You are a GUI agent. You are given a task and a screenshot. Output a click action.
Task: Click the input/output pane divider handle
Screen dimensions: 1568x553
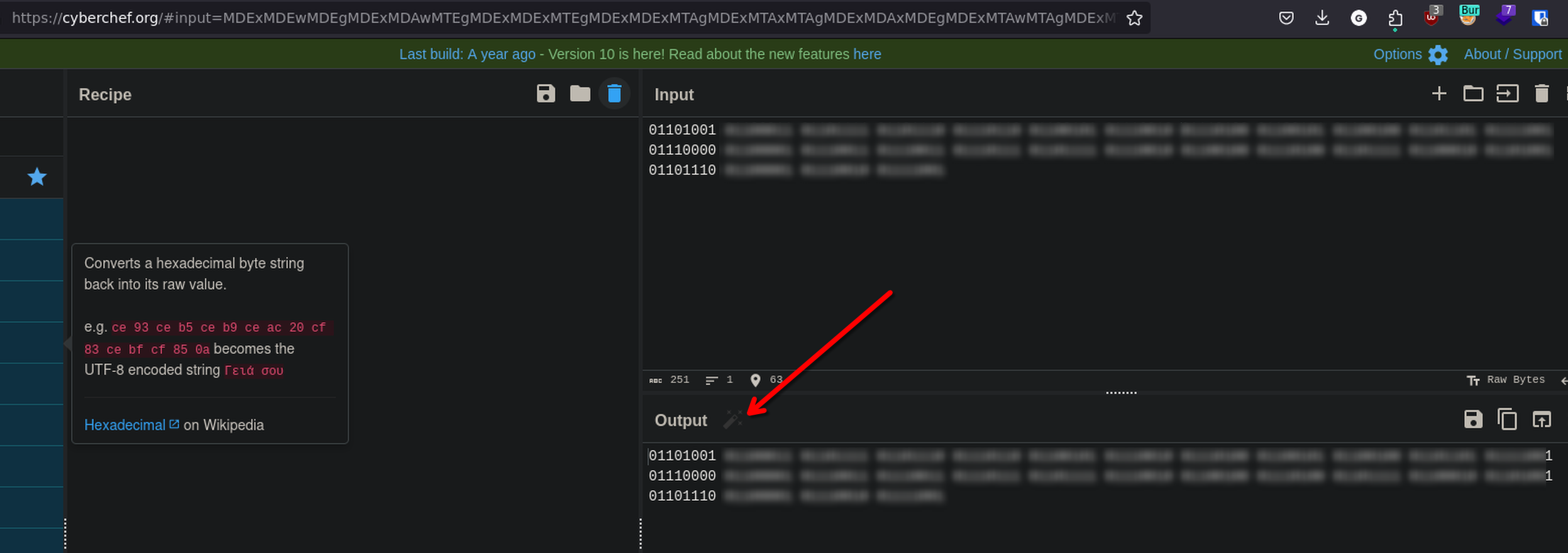click(x=1121, y=393)
